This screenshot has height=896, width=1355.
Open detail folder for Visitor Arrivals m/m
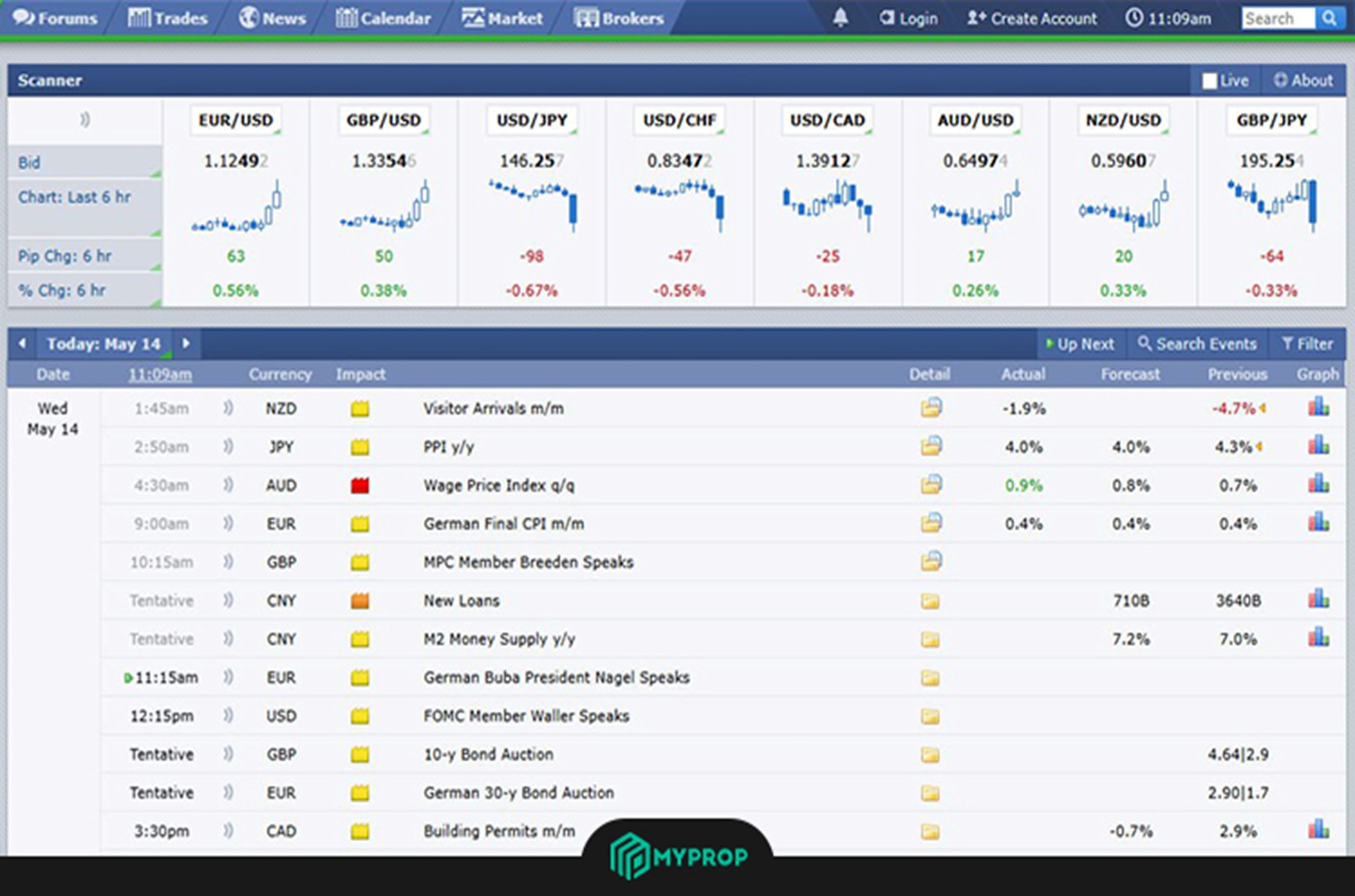[x=931, y=408]
